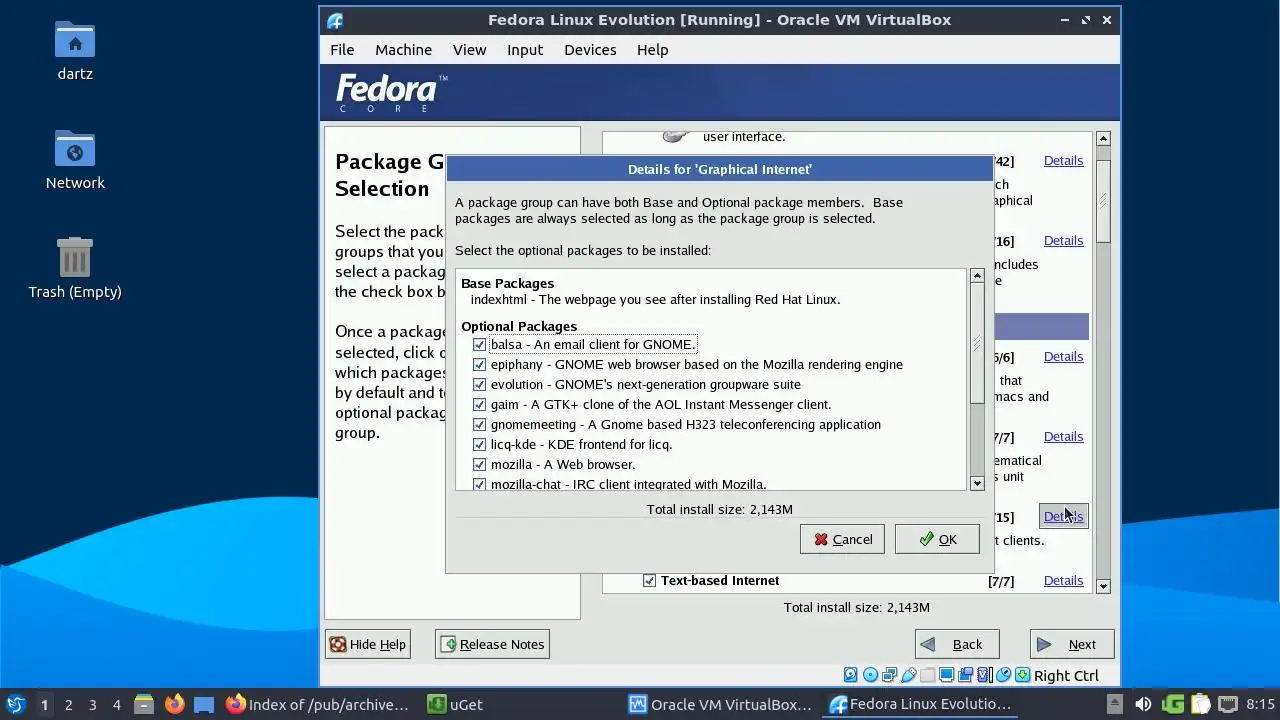The width and height of the screenshot is (1280, 720).
Task: Open the View menu
Action: click(469, 50)
